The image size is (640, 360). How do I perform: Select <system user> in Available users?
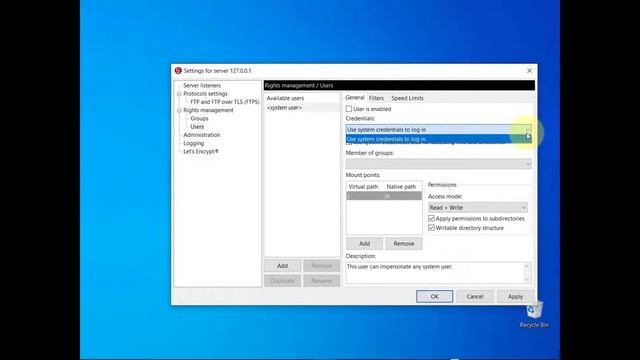[x=302, y=108]
